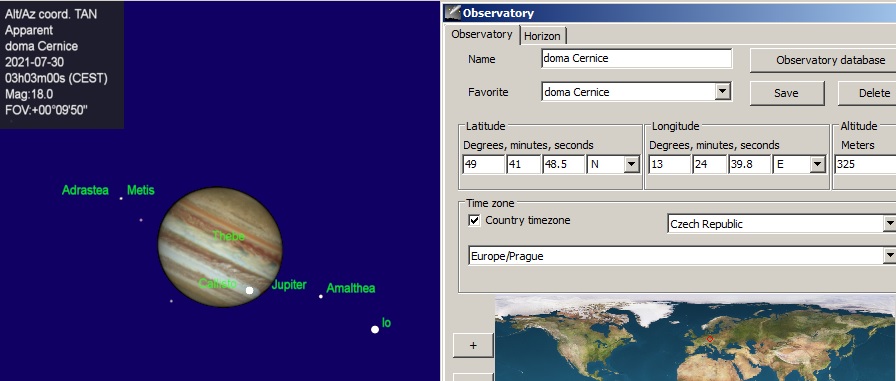Click the Metis label
This screenshot has width=896, height=381.
(141, 190)
